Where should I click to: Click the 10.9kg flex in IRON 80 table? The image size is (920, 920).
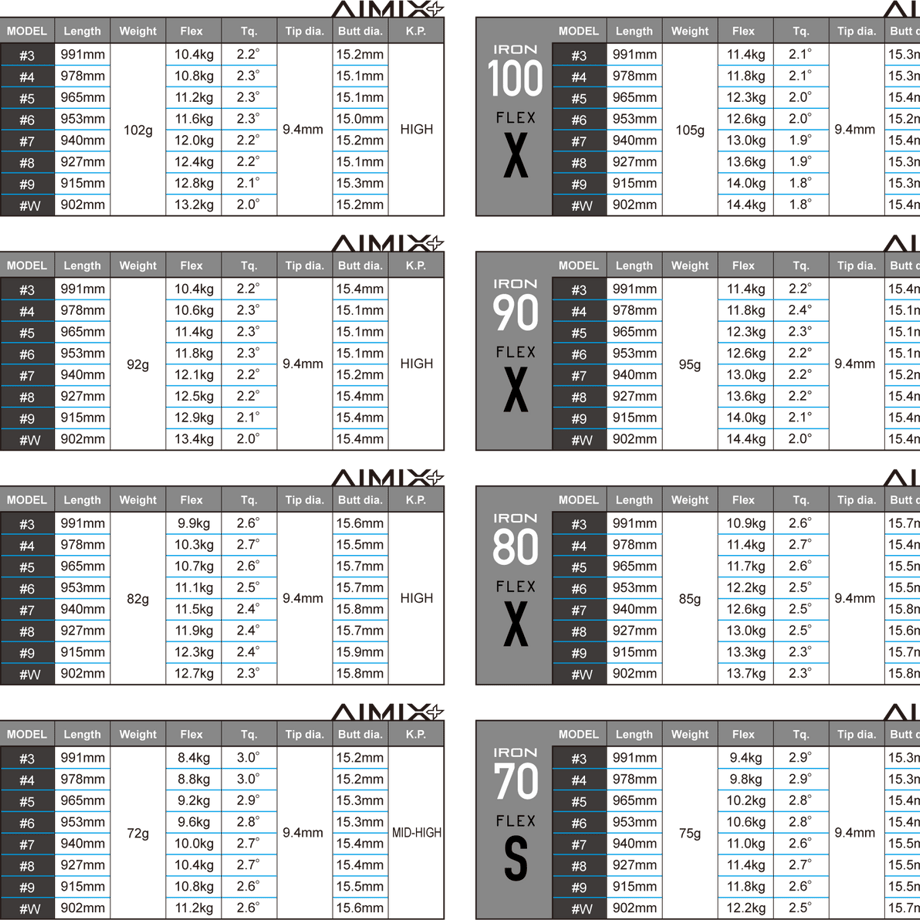746,523
